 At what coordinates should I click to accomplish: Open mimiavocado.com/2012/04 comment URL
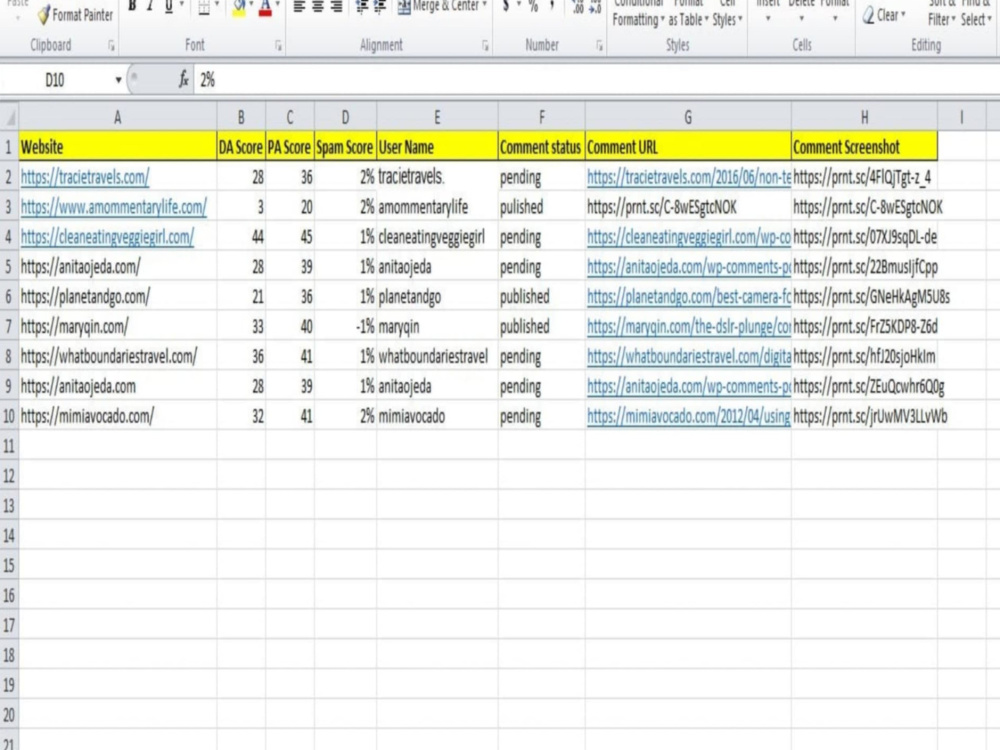(688, 416)
